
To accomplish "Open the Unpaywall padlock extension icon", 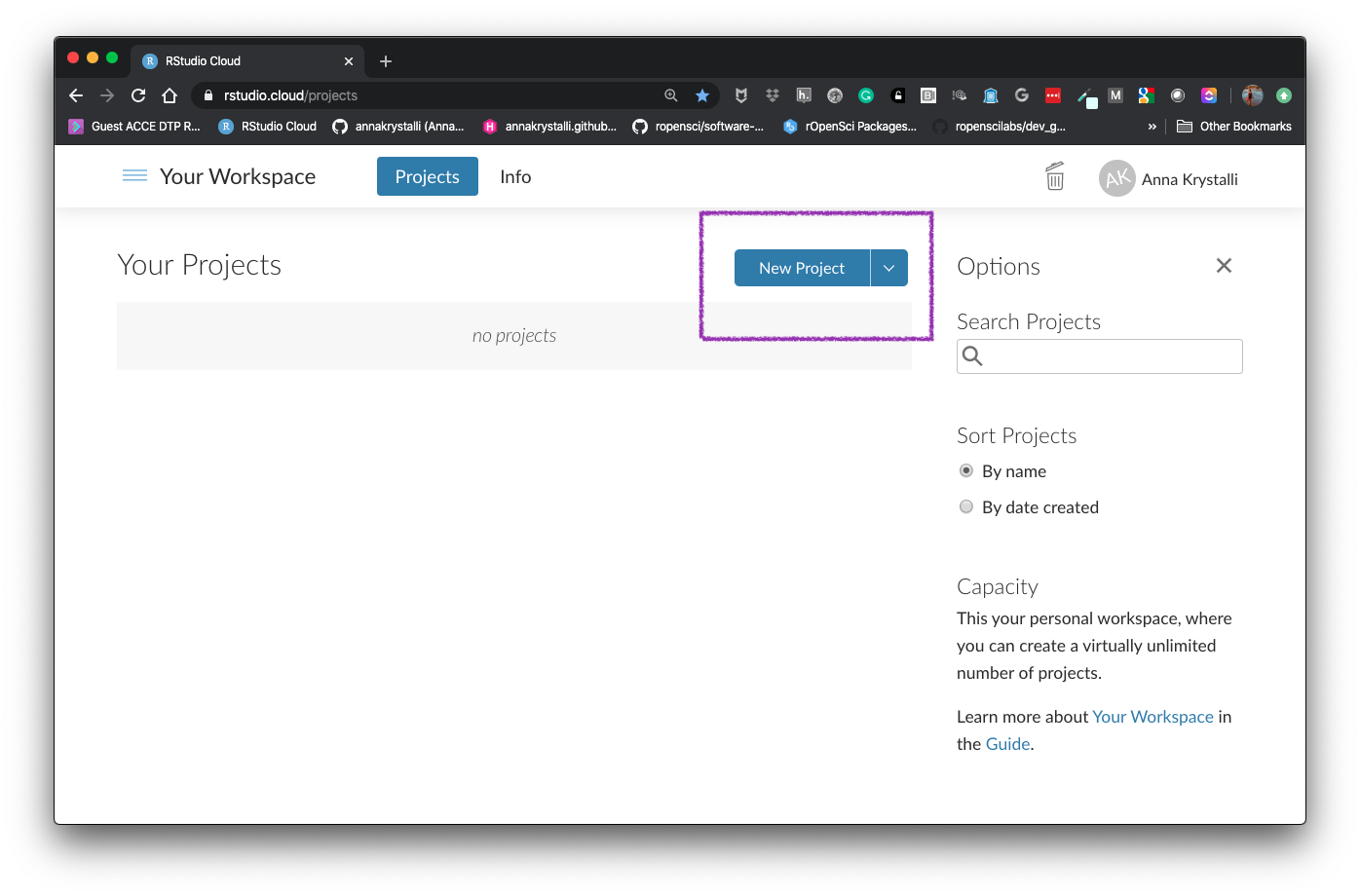I will 898,95.
